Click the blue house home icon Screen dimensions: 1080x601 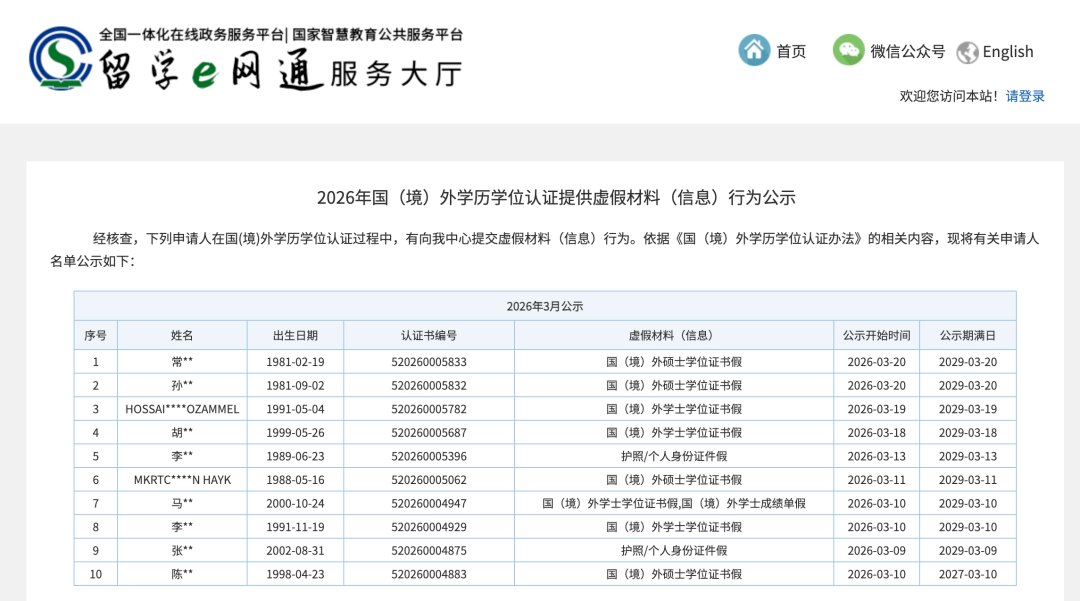click(754, 50)
